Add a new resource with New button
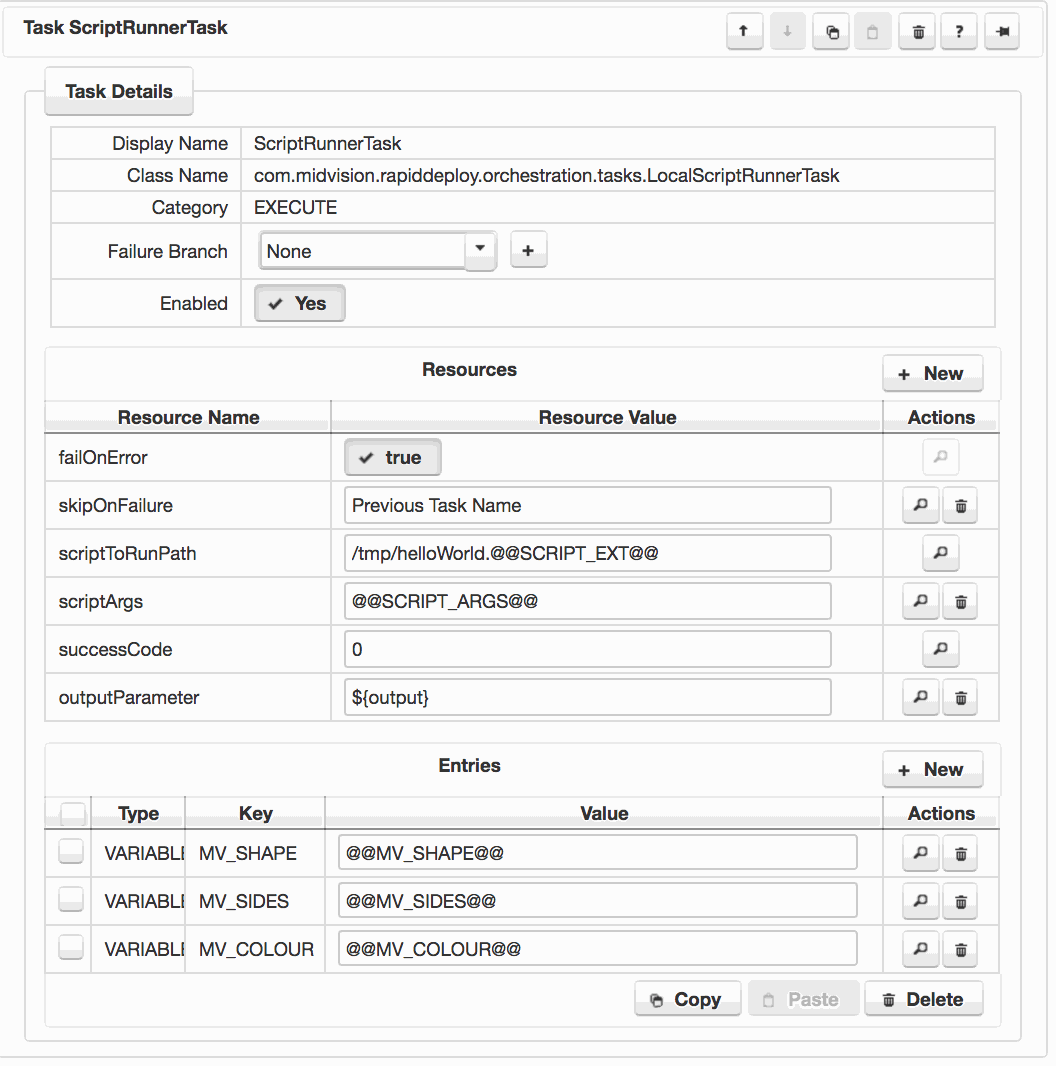This screenshot has height=1066, width=1056. [x=932, y=373]
